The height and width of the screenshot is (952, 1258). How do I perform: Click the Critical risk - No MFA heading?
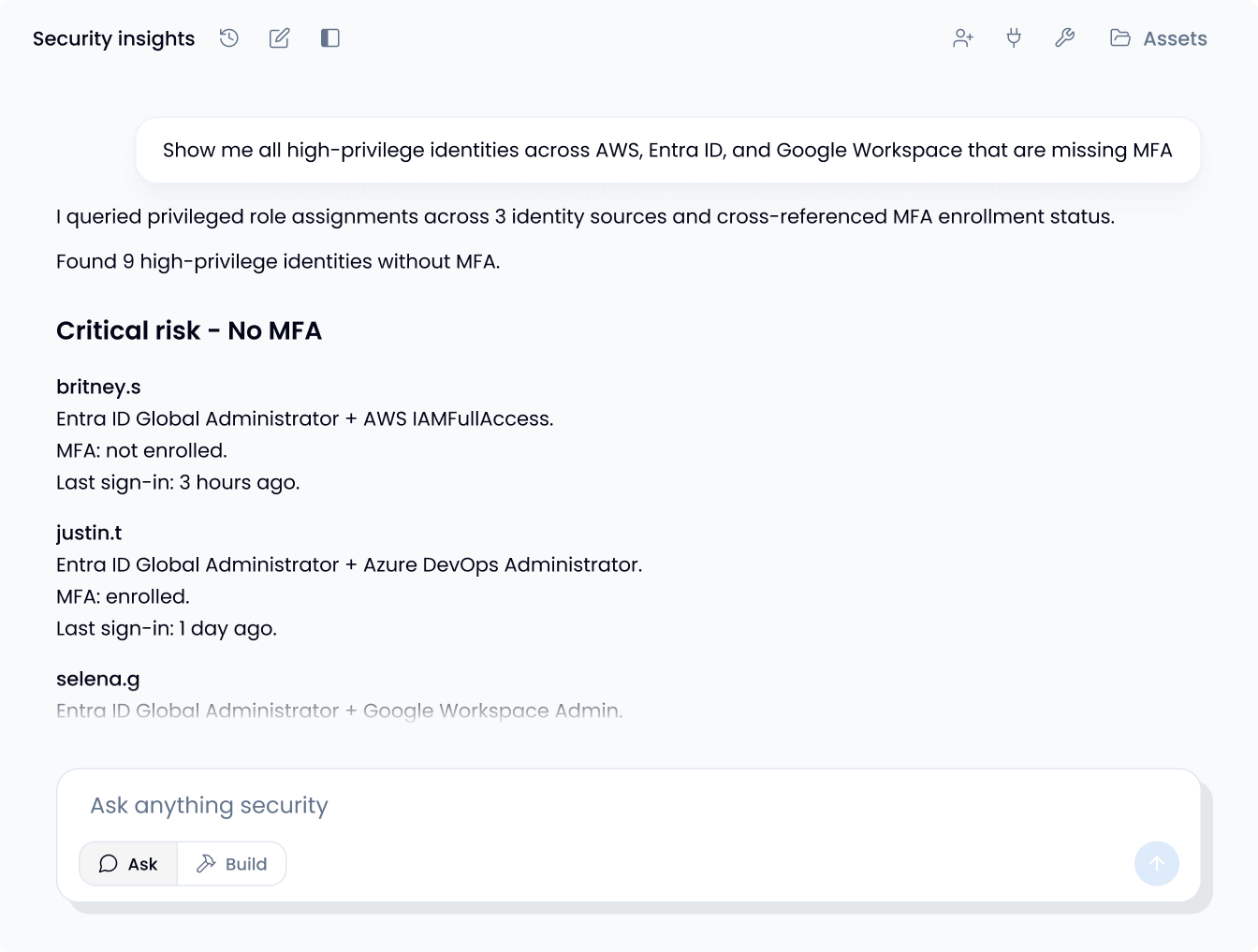[189, 330]
